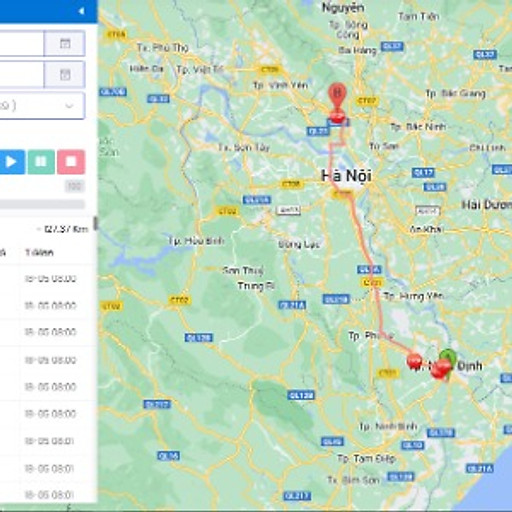512x512 pixels.
Task: Start route playback with the blue play button
Action: point(11,162)
